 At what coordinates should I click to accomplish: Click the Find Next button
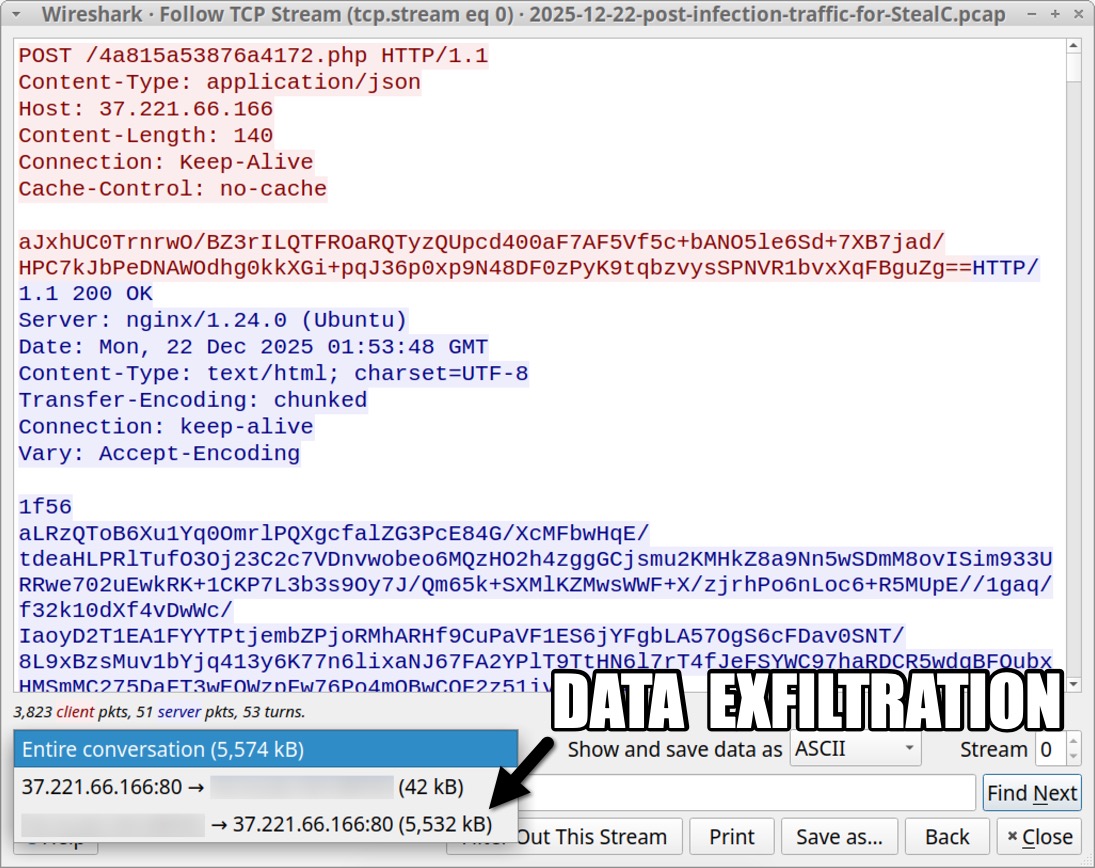click(x=1031, y=793)
